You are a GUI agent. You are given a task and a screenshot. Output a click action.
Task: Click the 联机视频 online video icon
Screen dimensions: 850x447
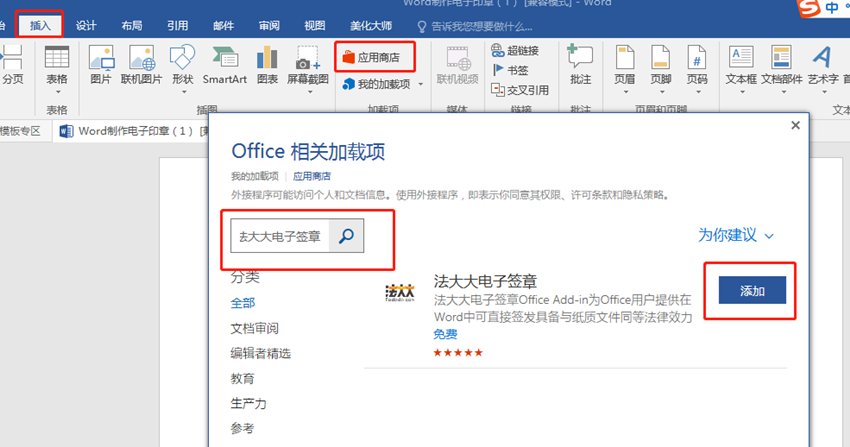(458, 65)
